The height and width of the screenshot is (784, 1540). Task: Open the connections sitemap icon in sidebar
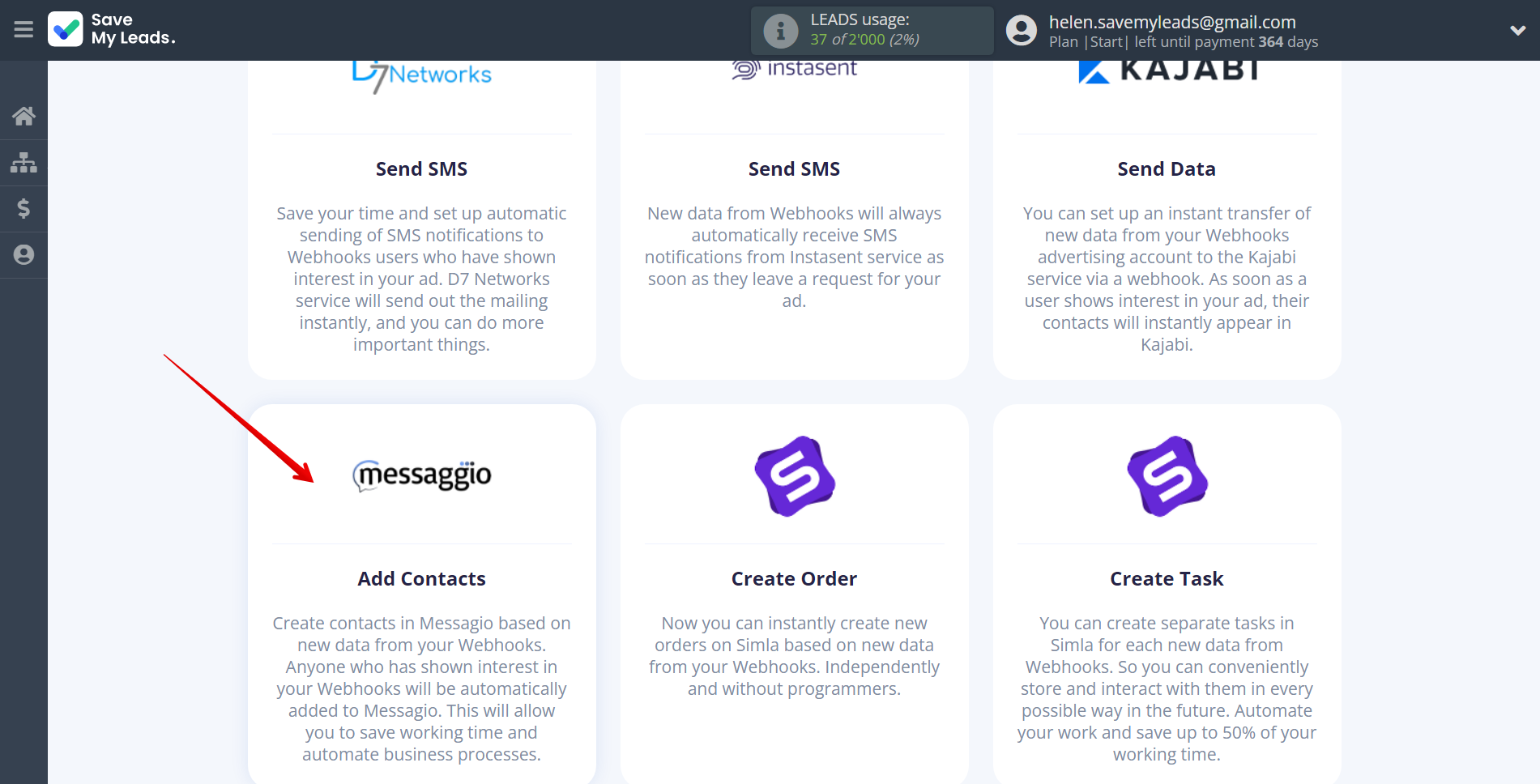(x=23, y=163)
